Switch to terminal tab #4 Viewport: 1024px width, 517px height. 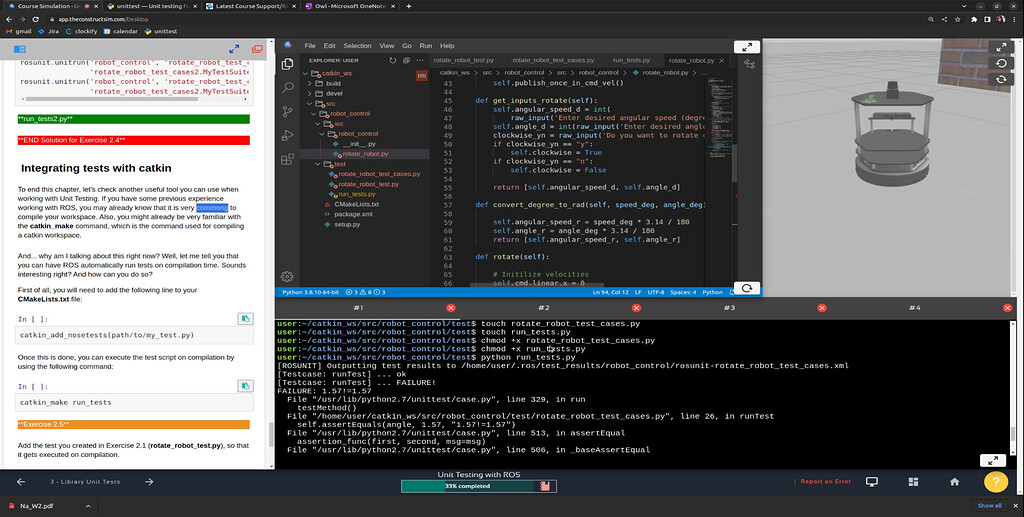tap(914, 307)
